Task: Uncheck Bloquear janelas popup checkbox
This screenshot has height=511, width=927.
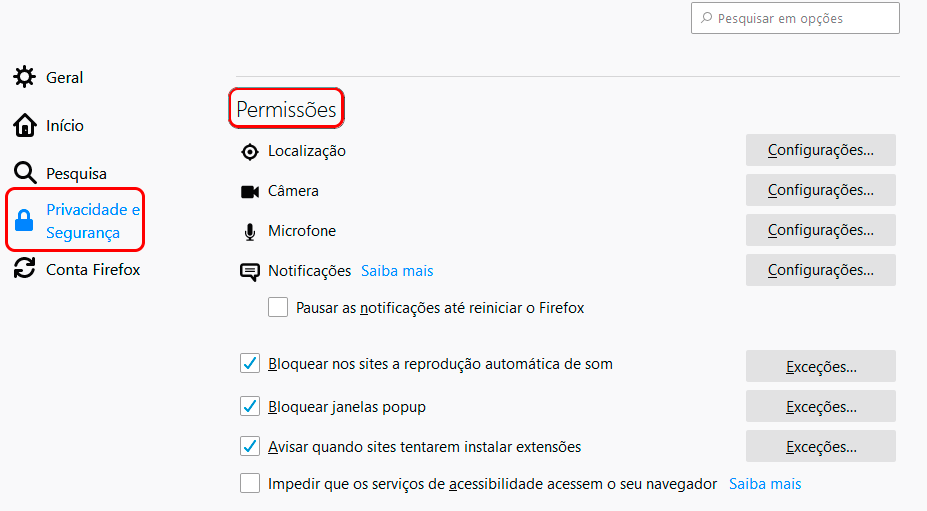Action: pos(249,406)
